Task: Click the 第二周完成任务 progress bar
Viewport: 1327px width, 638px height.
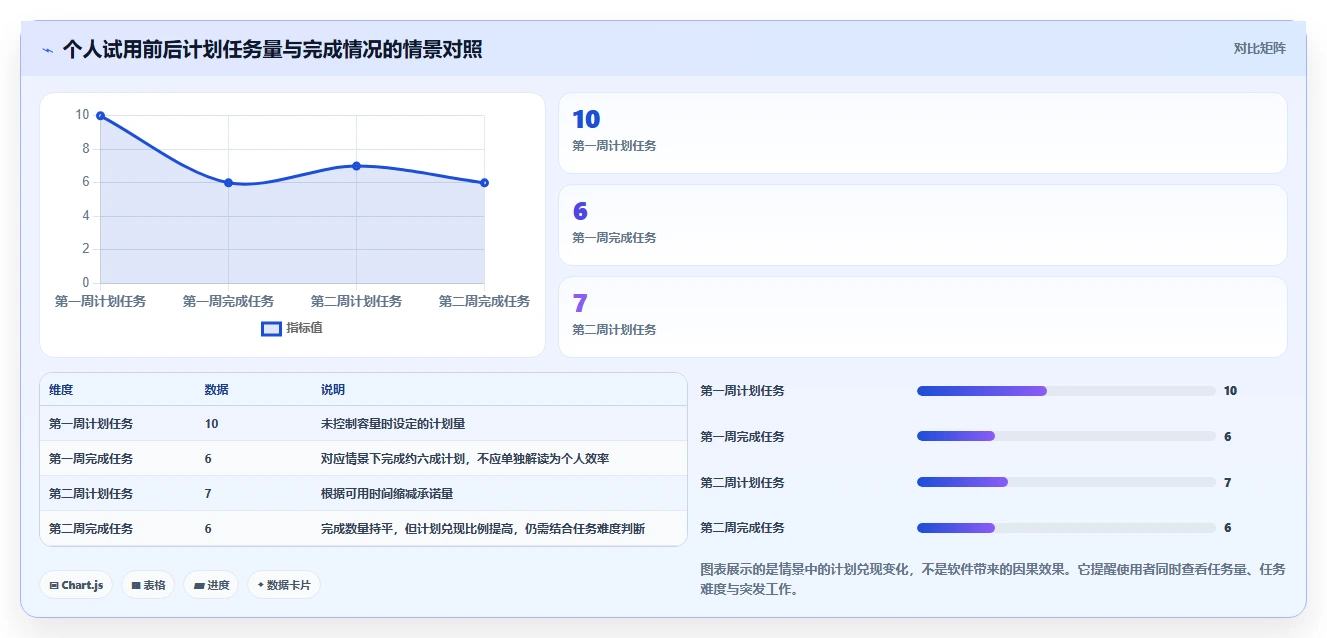Action: click(1066, 528)
